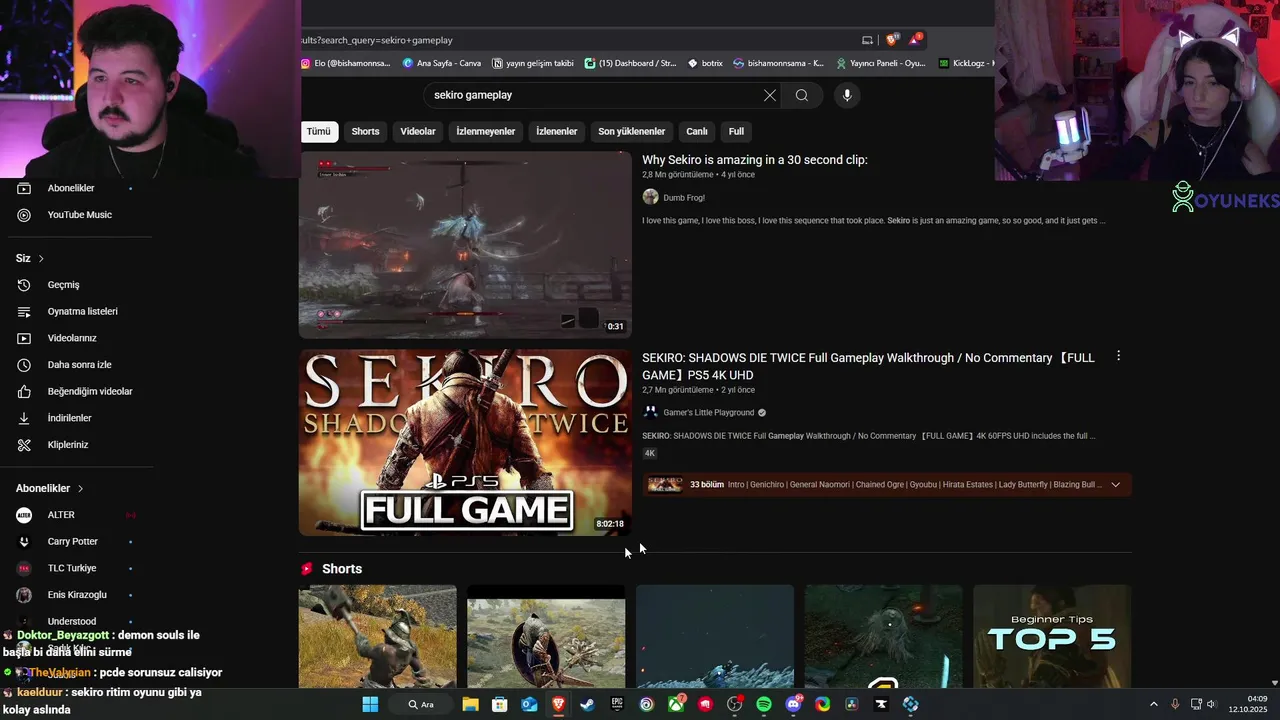The width and height of the screenshot is (1280, 720).
Task: Open the Gamer's Little Playground channel name
Action: tap(708, 413)
